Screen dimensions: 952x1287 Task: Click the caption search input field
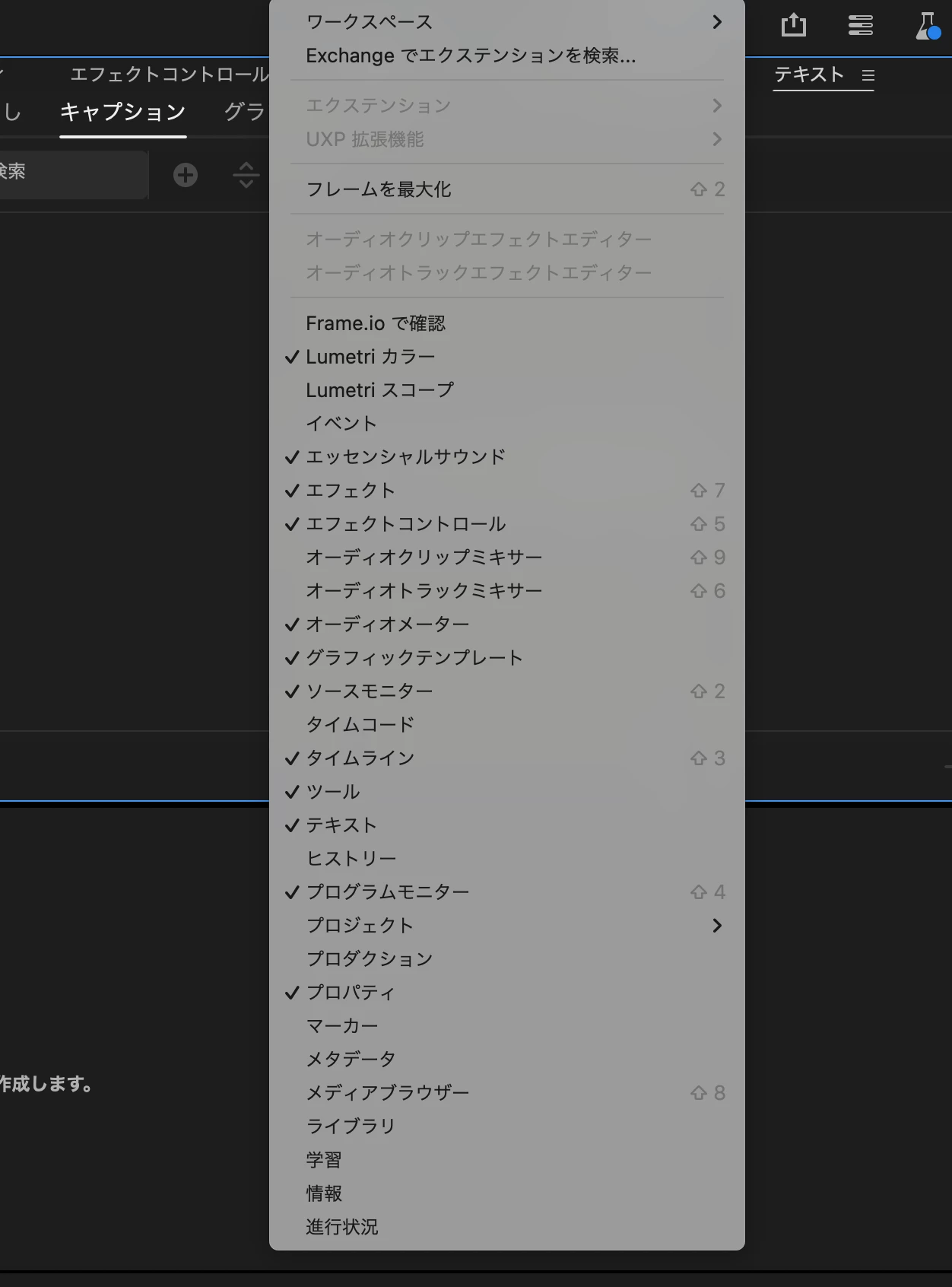73,175
